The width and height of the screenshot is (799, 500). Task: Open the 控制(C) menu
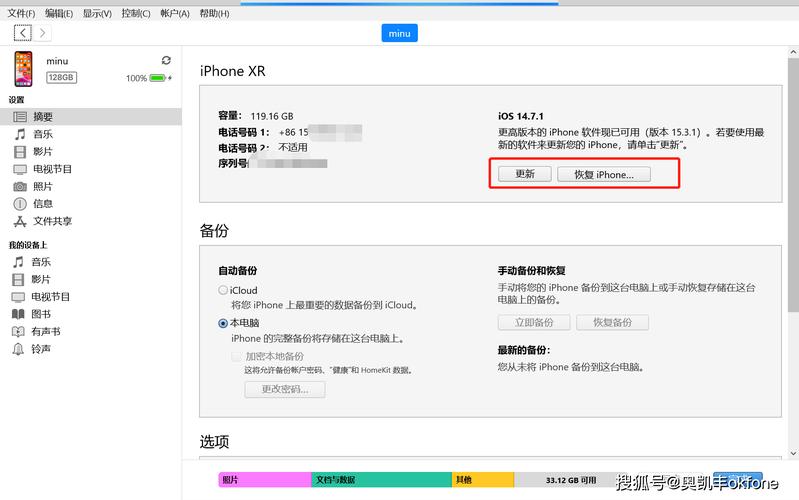coord(136,13)
